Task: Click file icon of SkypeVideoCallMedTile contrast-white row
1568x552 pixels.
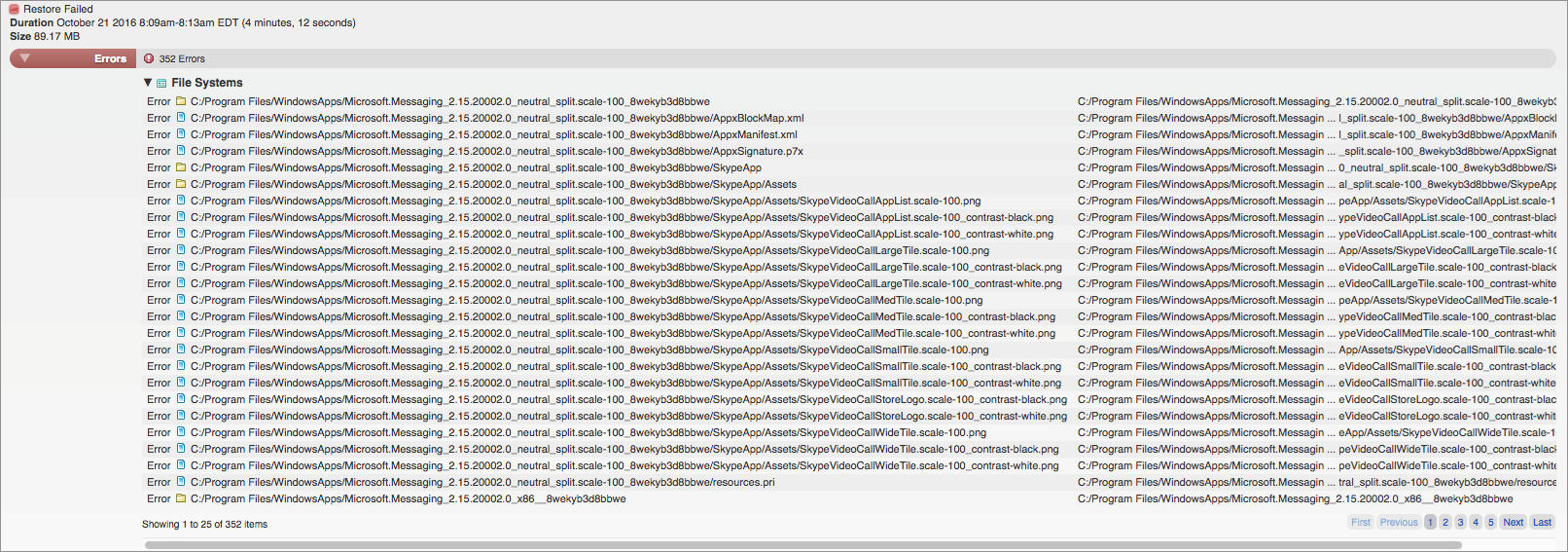Action: tap(181, 333)
